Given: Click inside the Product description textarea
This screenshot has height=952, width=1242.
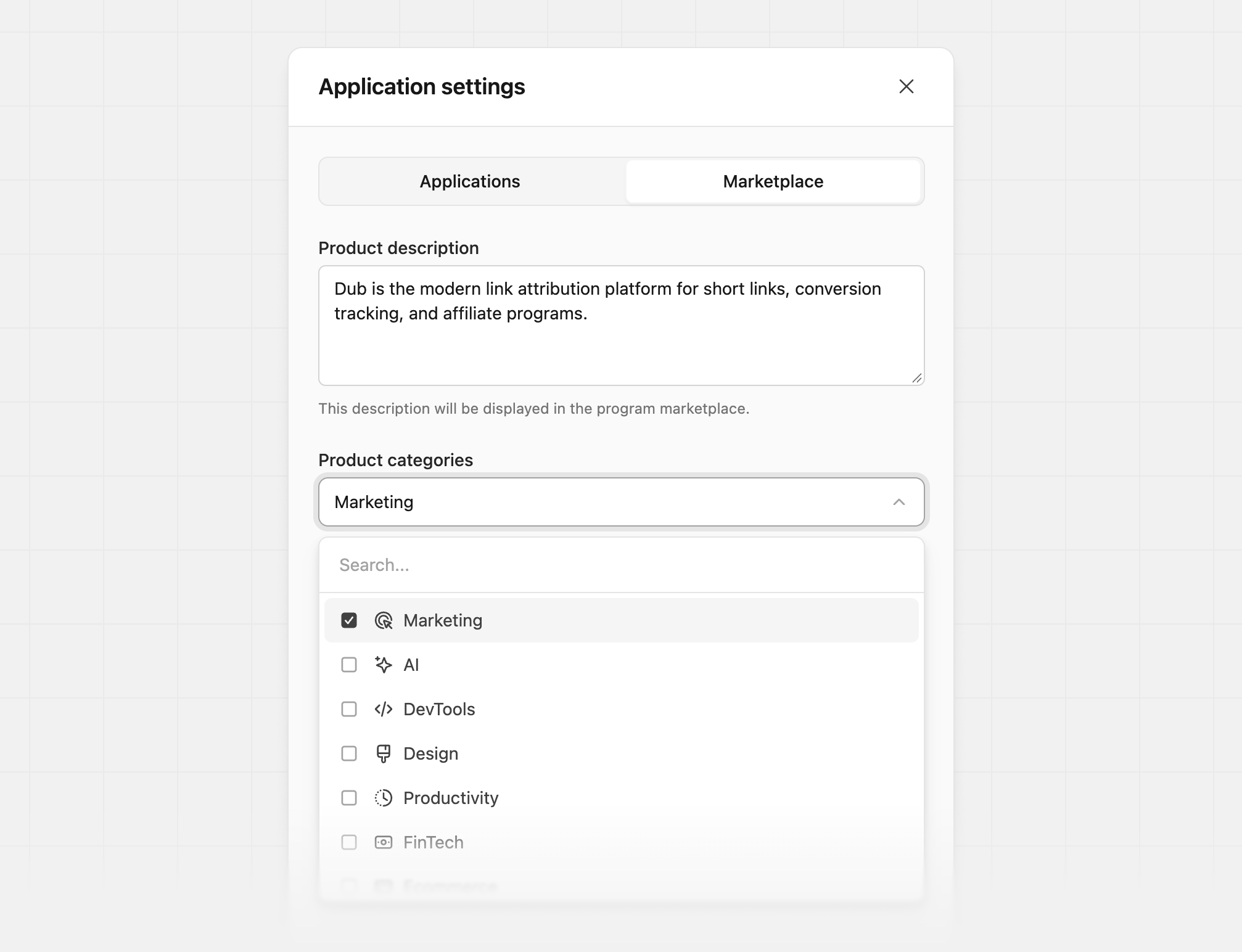Looking at the screenshot, I should click(x=621, y=326).
